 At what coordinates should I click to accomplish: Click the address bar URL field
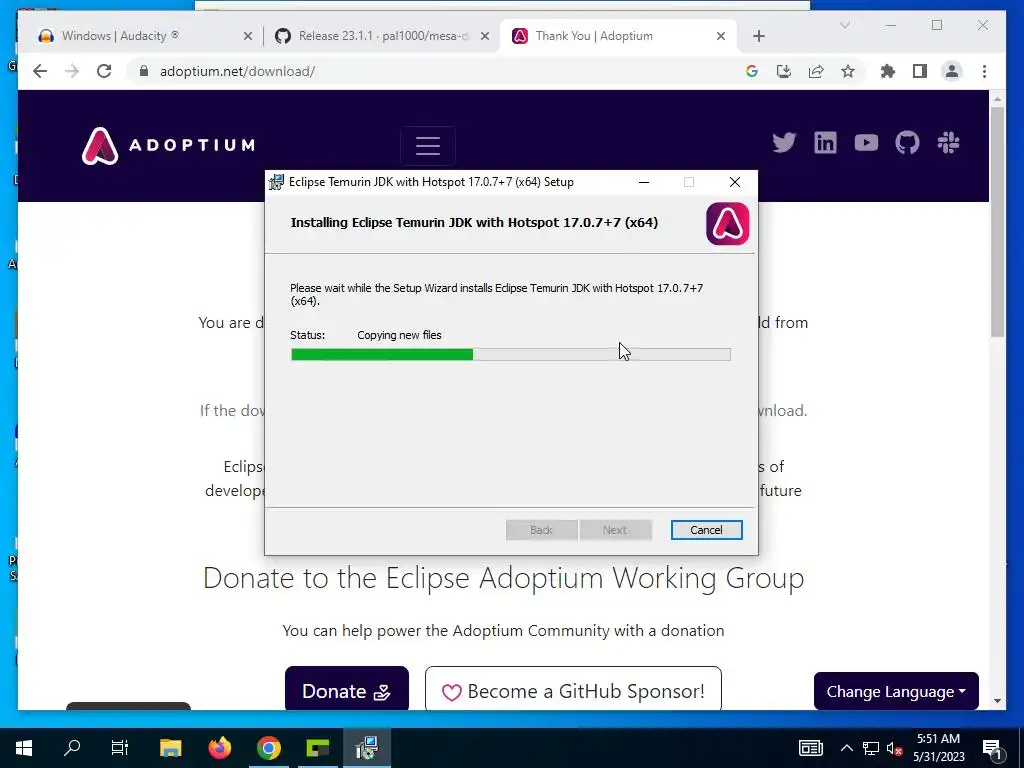(438, 71)
